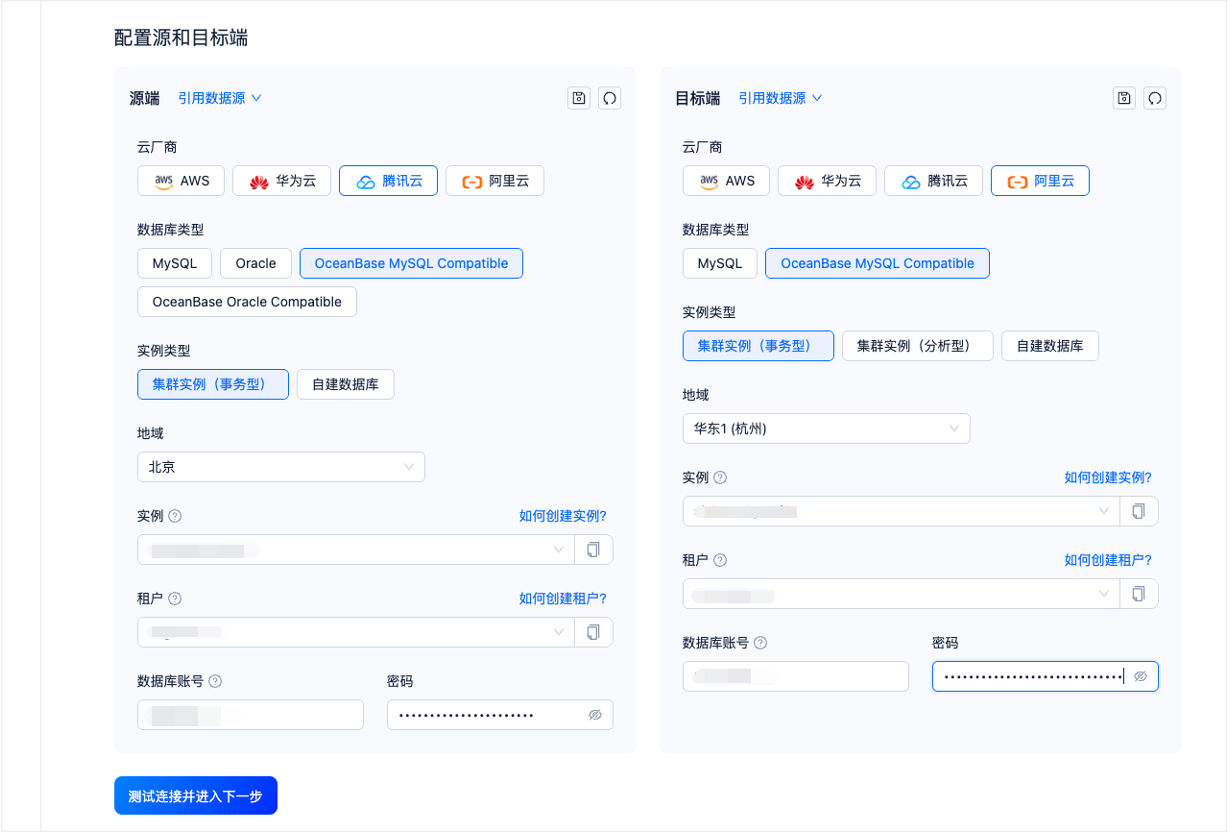Expand the source tenant dropdown
The image size is (1228, 832).
pyautogui.click(x=356, y=632)
